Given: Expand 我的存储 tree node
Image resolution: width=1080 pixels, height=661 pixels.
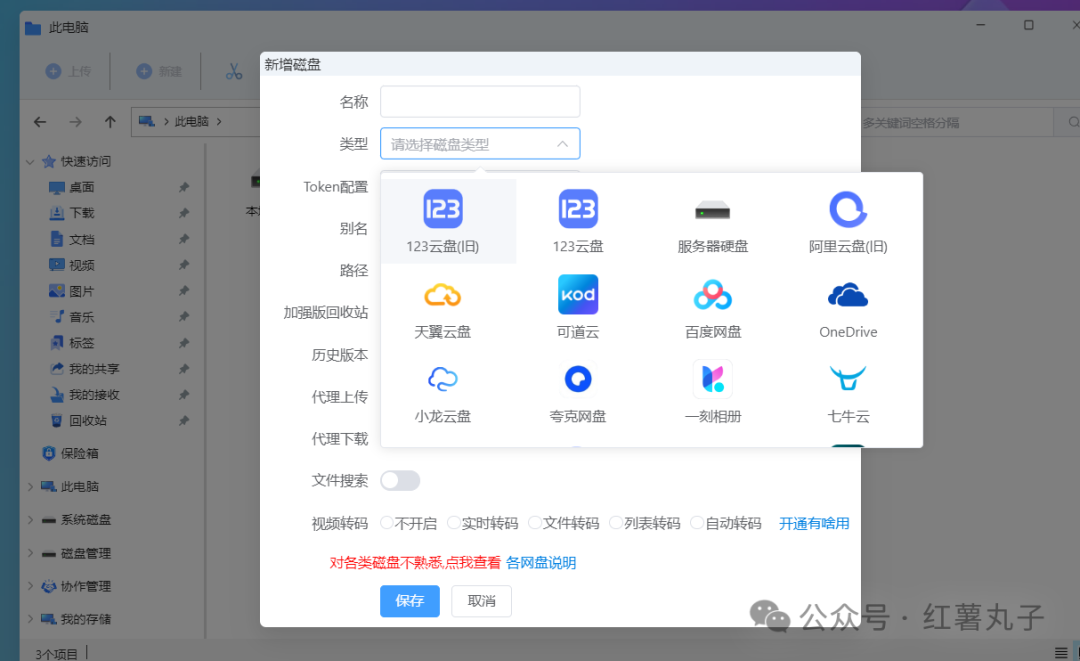Looking at the screenshot, I should [30, 619].
